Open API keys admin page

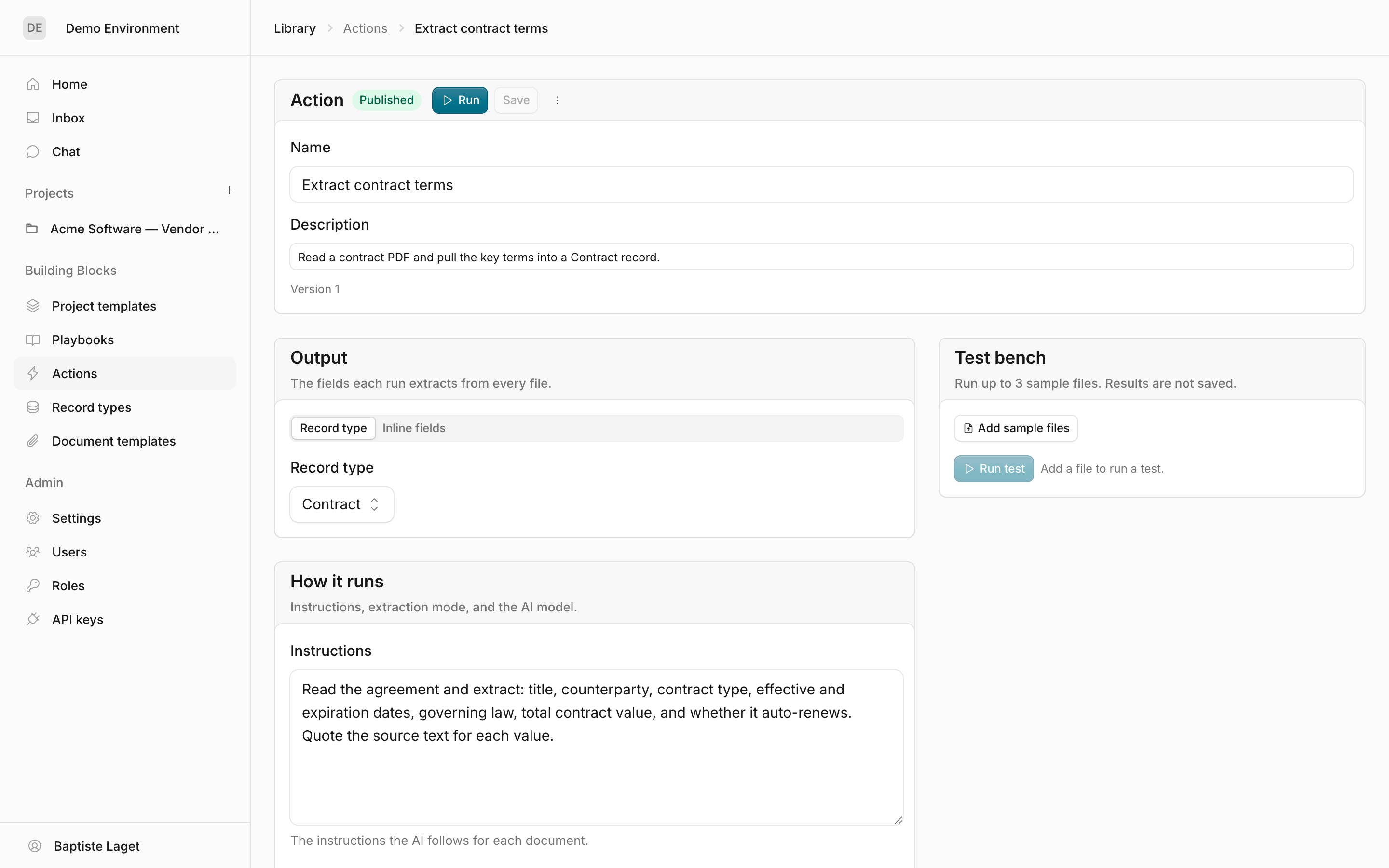(x=124, y=620)
